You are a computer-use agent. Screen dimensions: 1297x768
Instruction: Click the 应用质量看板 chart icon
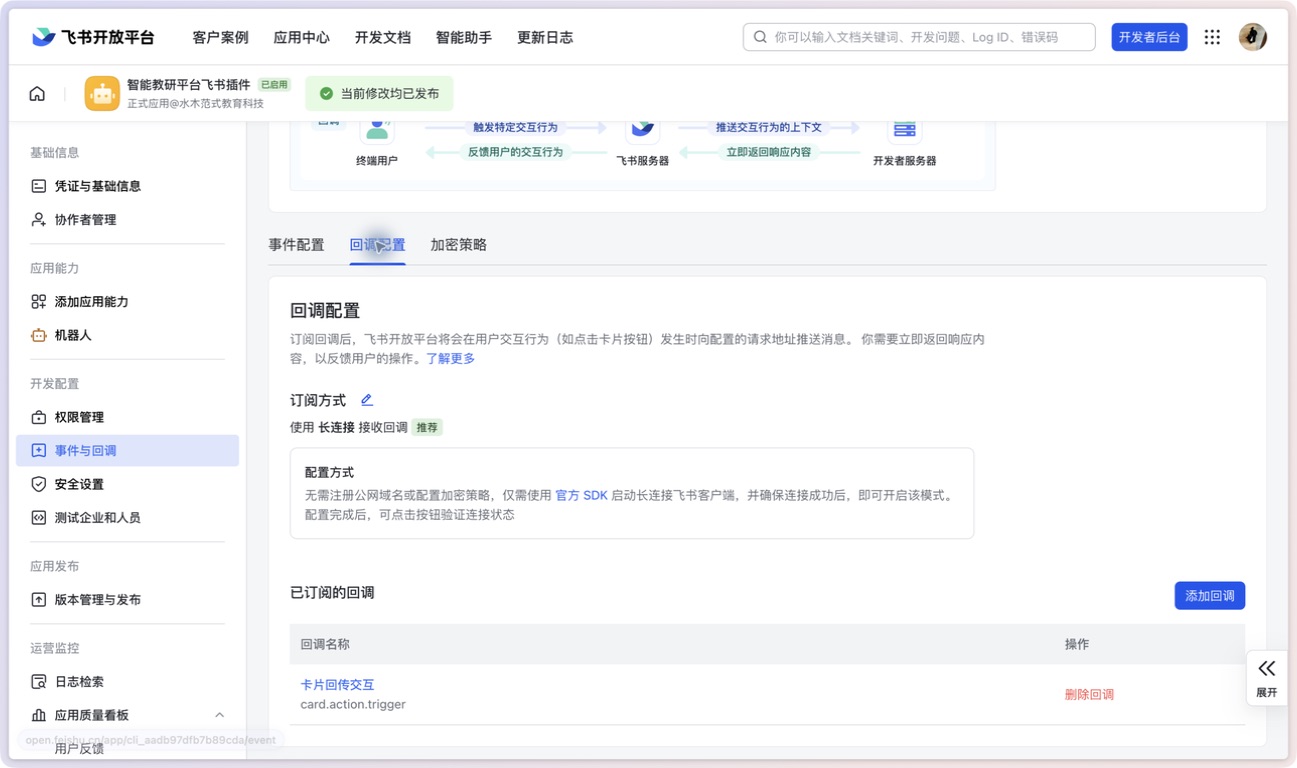pos(39,715)
